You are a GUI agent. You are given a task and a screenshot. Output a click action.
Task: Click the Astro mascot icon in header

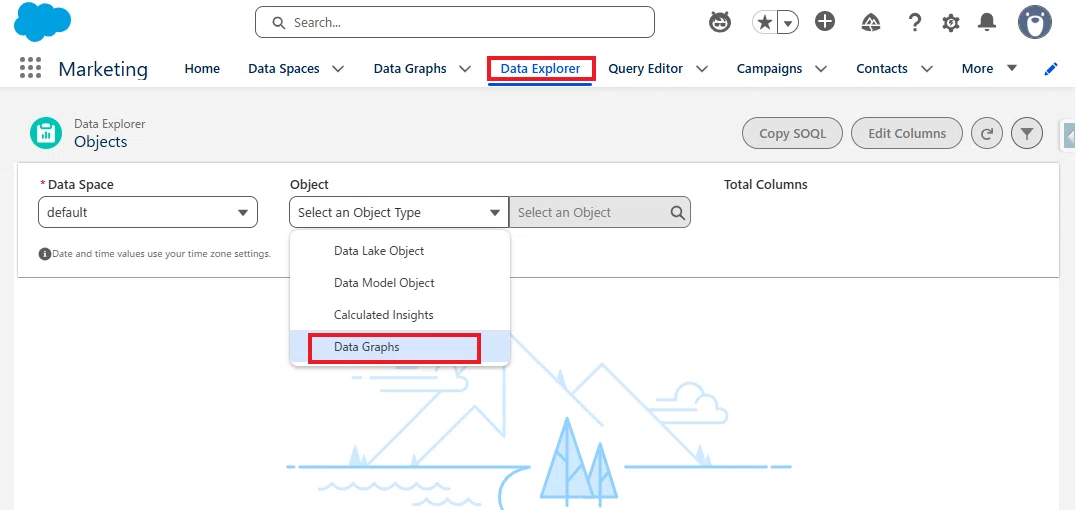pos(720,23)
